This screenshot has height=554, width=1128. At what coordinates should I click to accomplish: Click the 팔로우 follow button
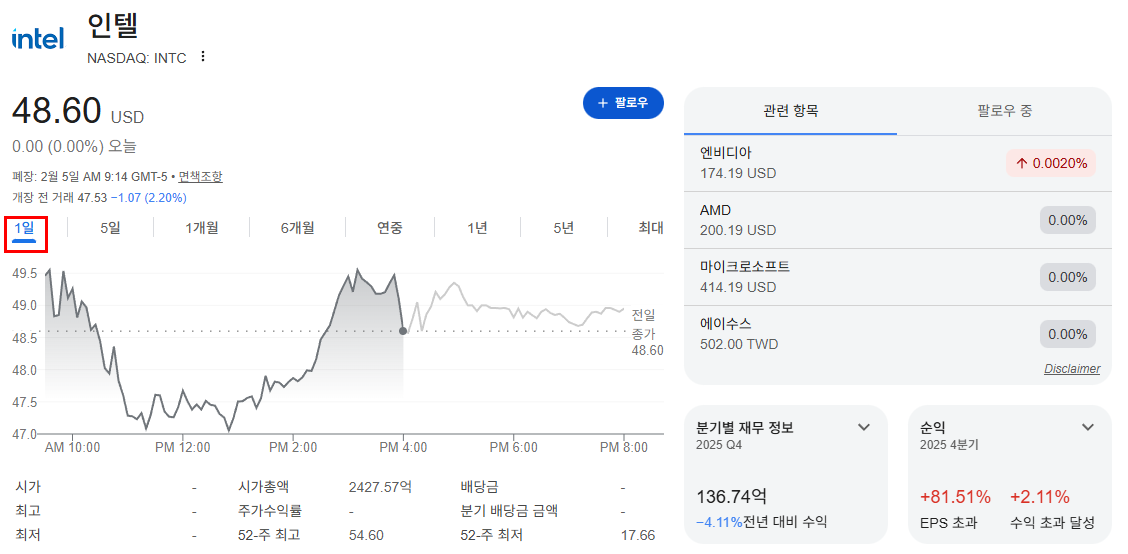[623, 103]
